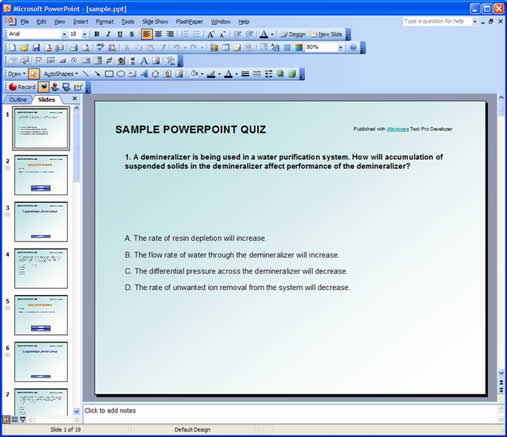The width and height of the screenshot is (507, 437).
Task: Toggle bulleted list formatting
Action: click(x=197, y=34)
